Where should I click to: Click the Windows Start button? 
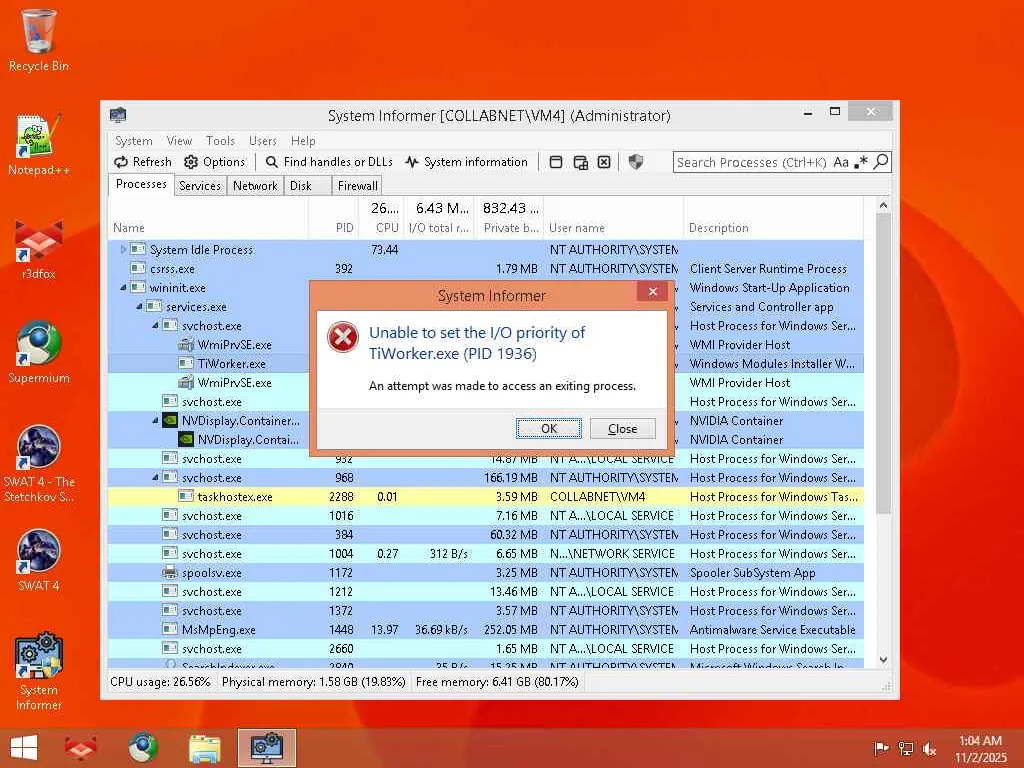tap(24, 748)
